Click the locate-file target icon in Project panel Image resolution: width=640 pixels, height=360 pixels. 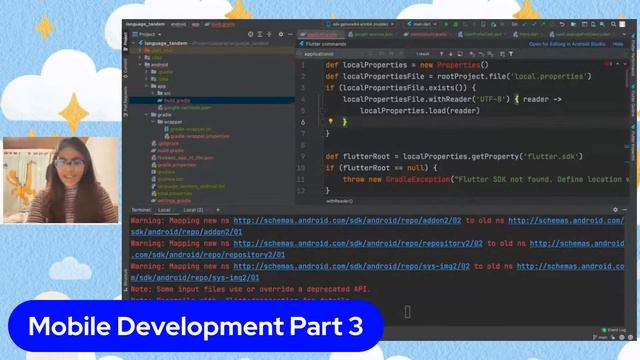[250, 34]
